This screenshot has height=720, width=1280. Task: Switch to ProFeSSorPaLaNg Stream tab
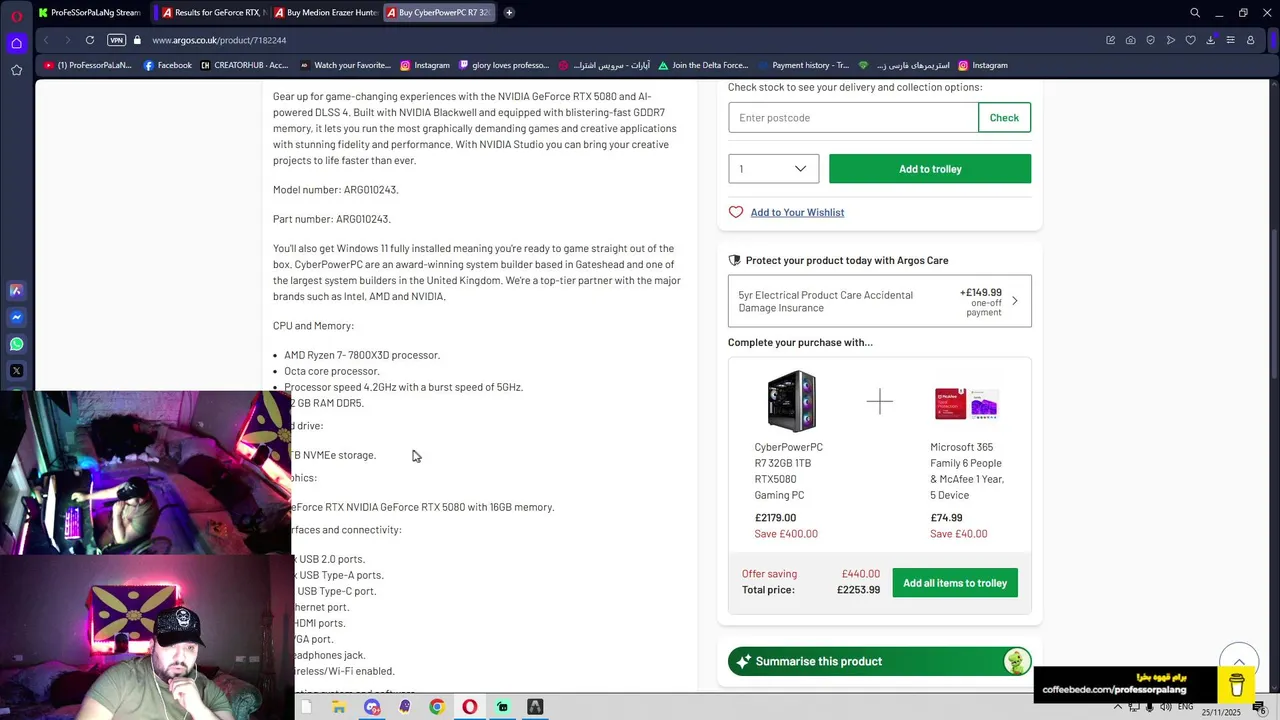click(90, 13)
